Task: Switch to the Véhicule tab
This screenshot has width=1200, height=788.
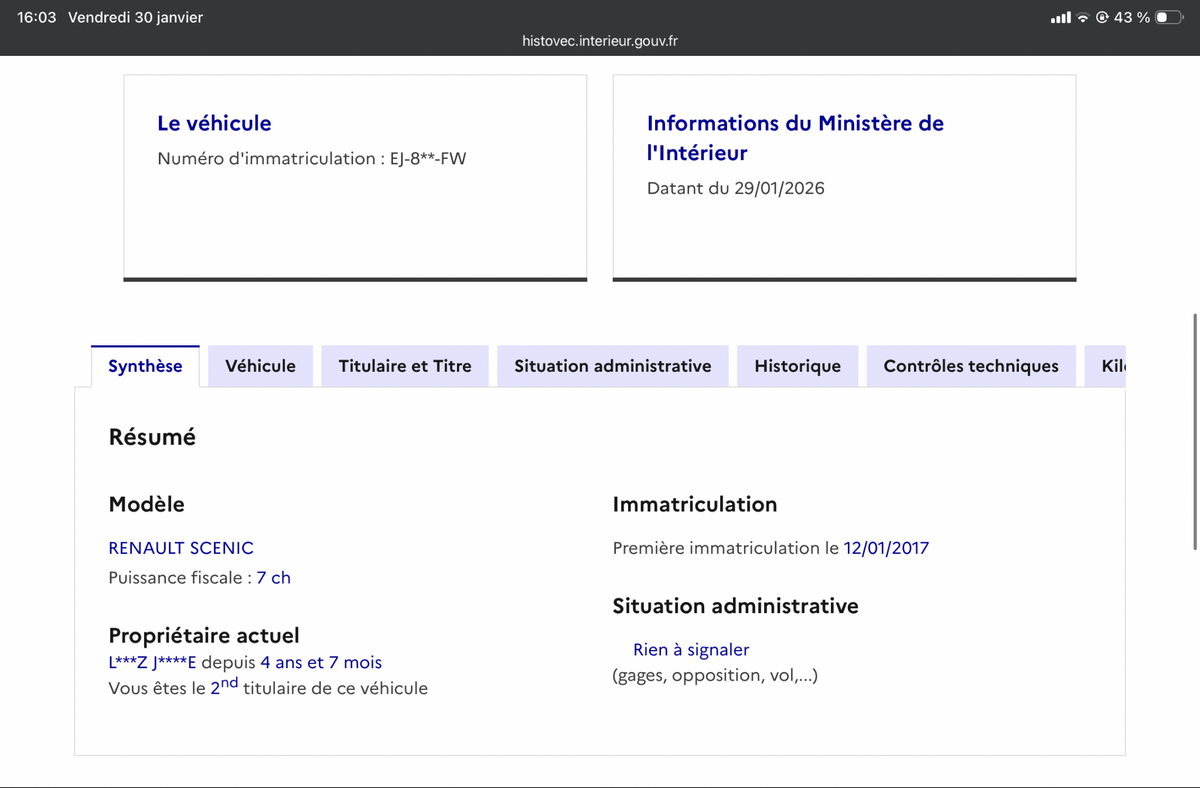Action: coord(260,366)
